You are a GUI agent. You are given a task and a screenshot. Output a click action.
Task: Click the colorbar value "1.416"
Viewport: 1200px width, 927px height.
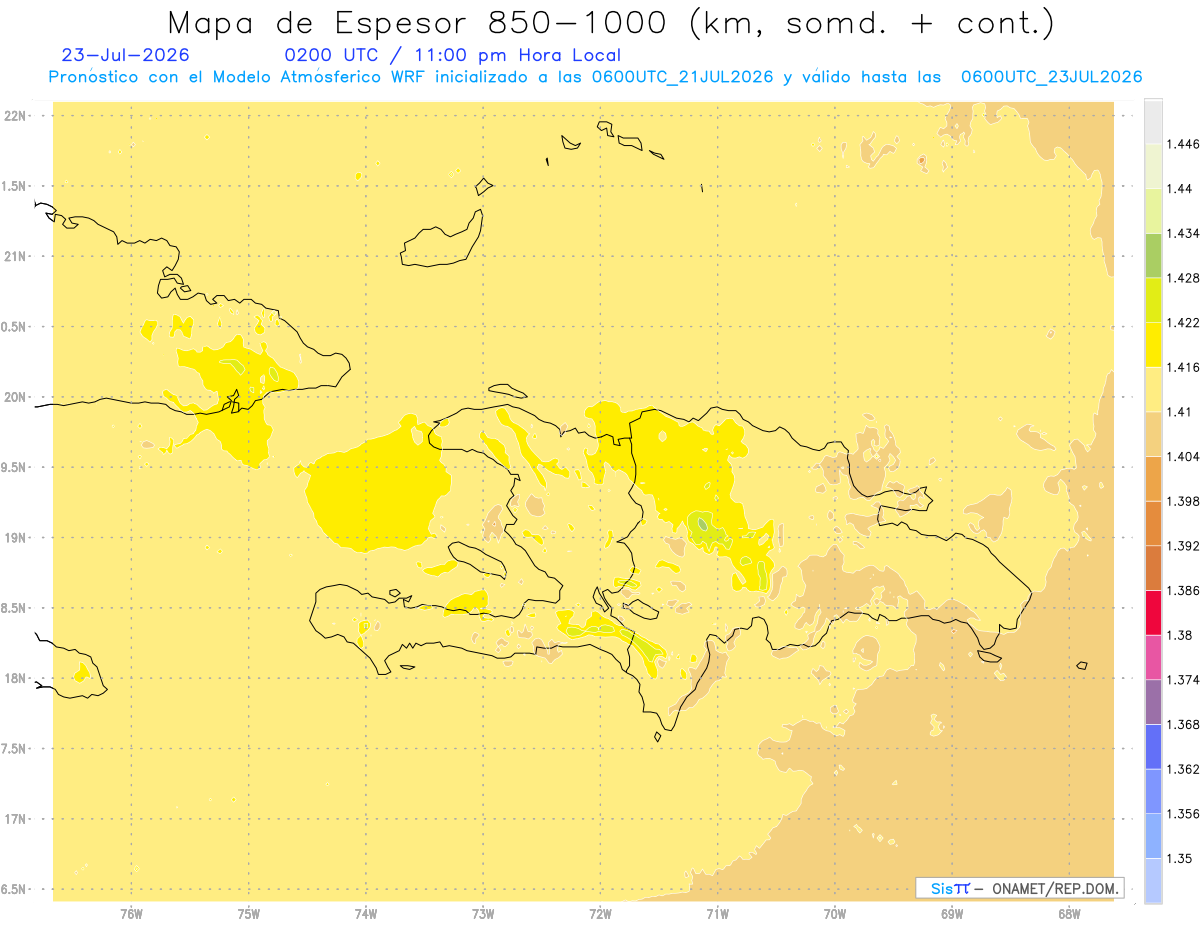tap(1181, 367)
